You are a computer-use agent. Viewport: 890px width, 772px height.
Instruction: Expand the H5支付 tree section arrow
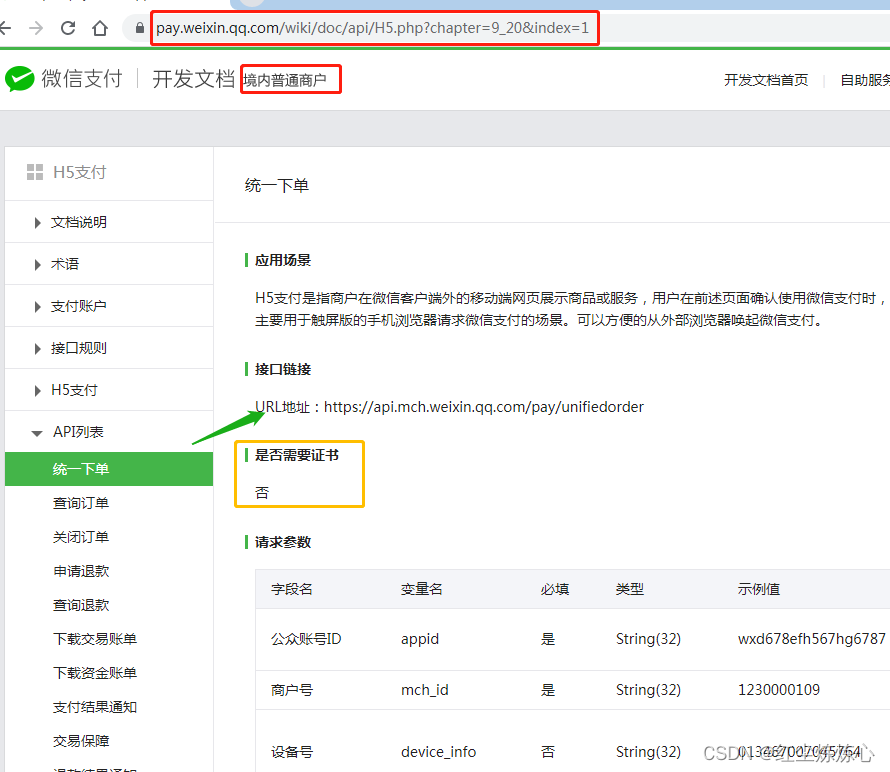[37, 391]
